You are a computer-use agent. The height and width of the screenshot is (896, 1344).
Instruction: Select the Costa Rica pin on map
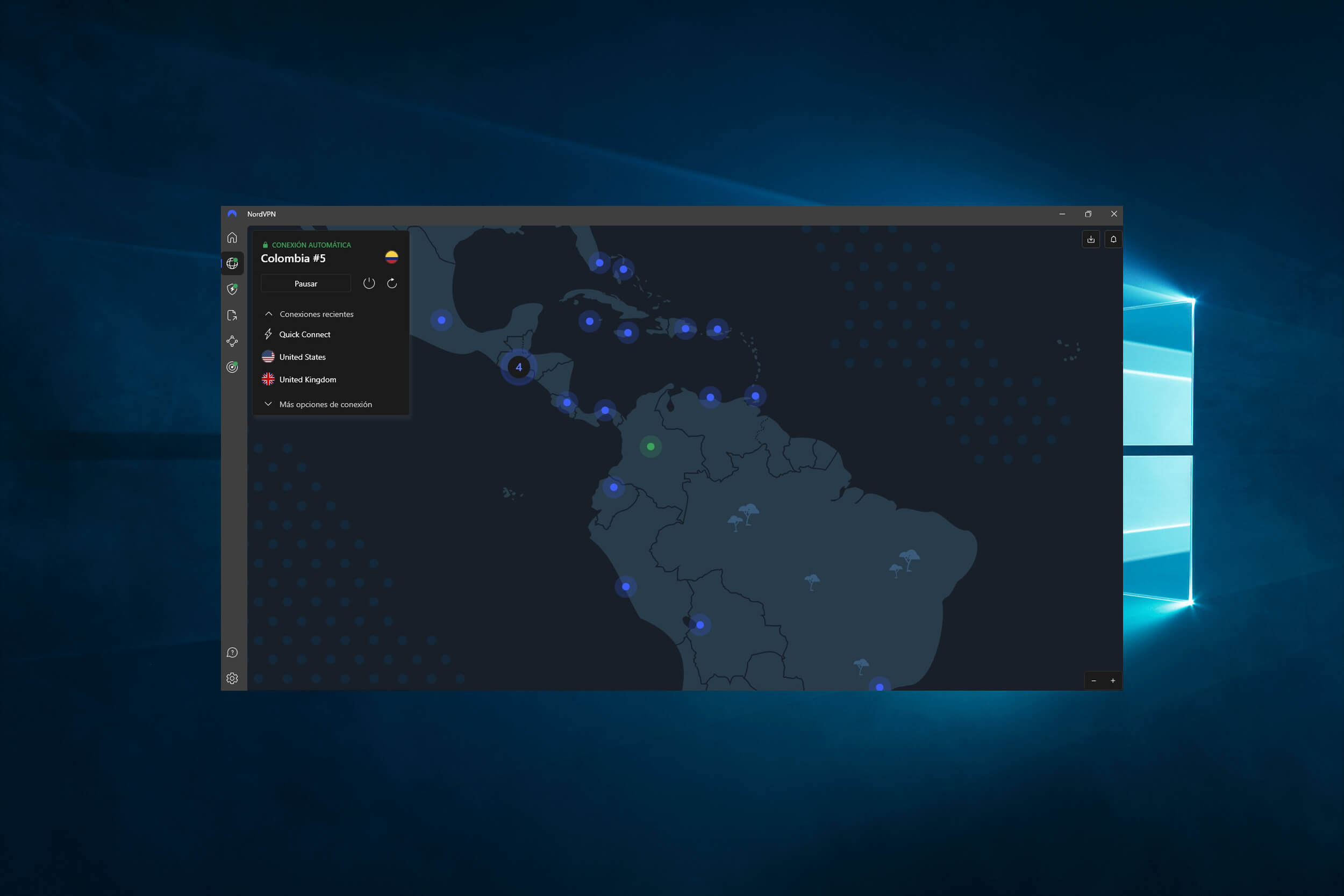tap(567, 402)
